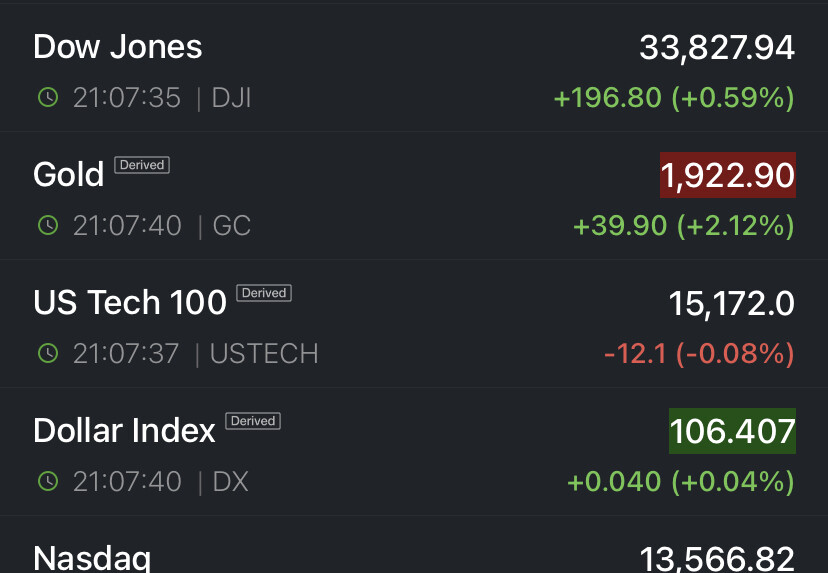Click the USTECH ticker symbol label

pos(264,354)
